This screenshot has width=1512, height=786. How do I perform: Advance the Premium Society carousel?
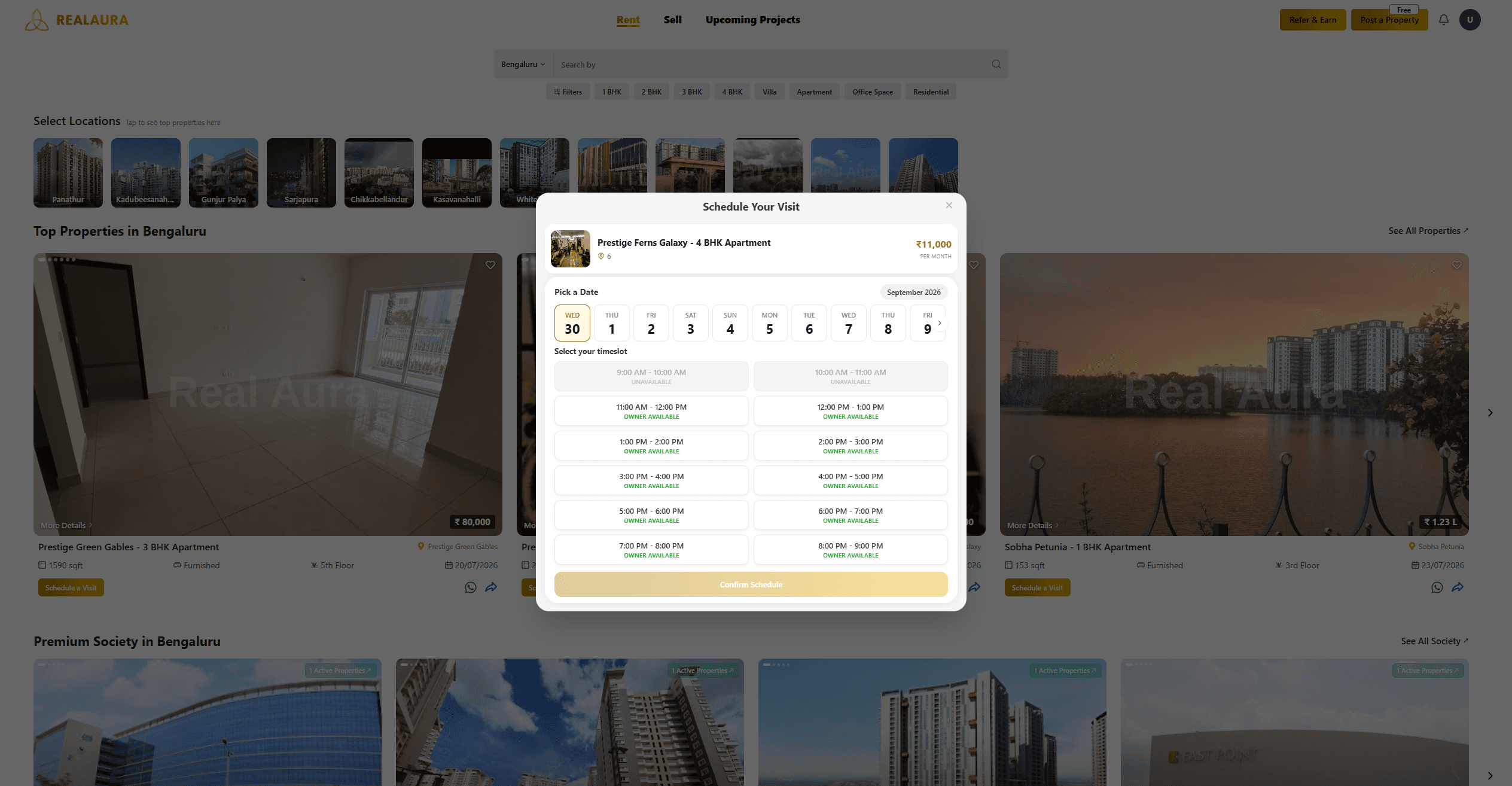(1490, 776)
